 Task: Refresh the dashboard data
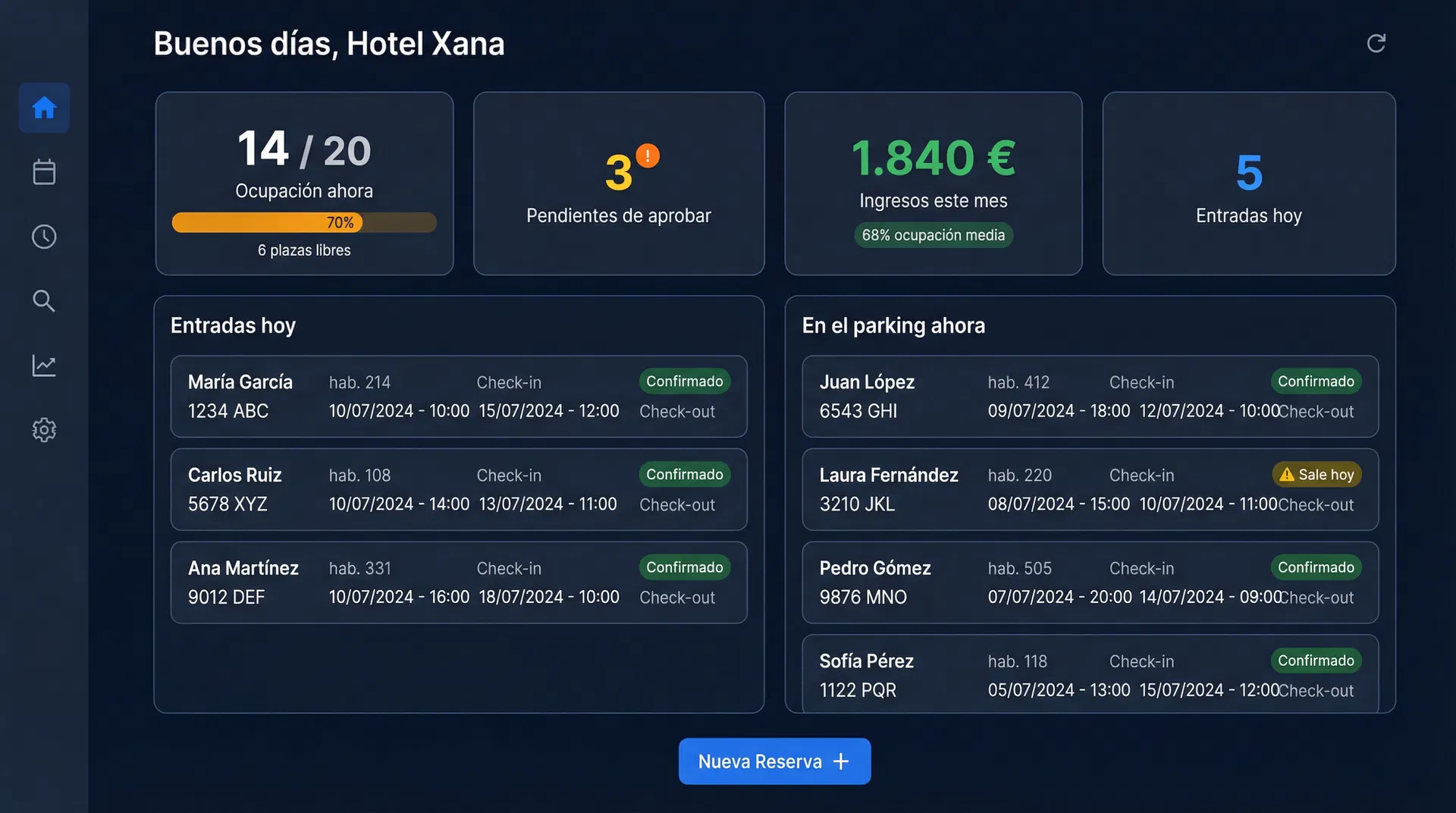click(x=1376, y=43)
